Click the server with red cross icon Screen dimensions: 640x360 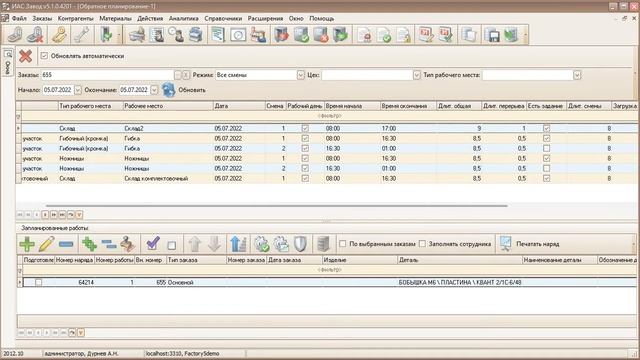[x=321, y=35]
